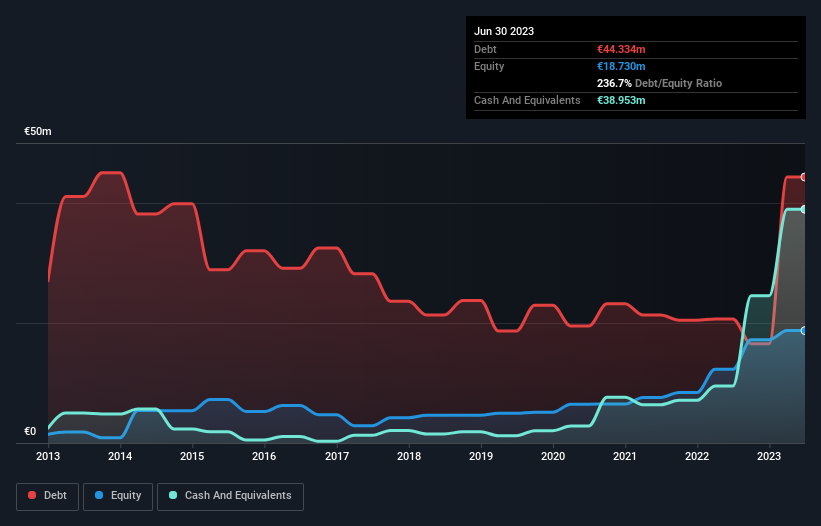The image size is (821, 526).
Task: Click the Debt label in tooltip
Action: [485, 49]
